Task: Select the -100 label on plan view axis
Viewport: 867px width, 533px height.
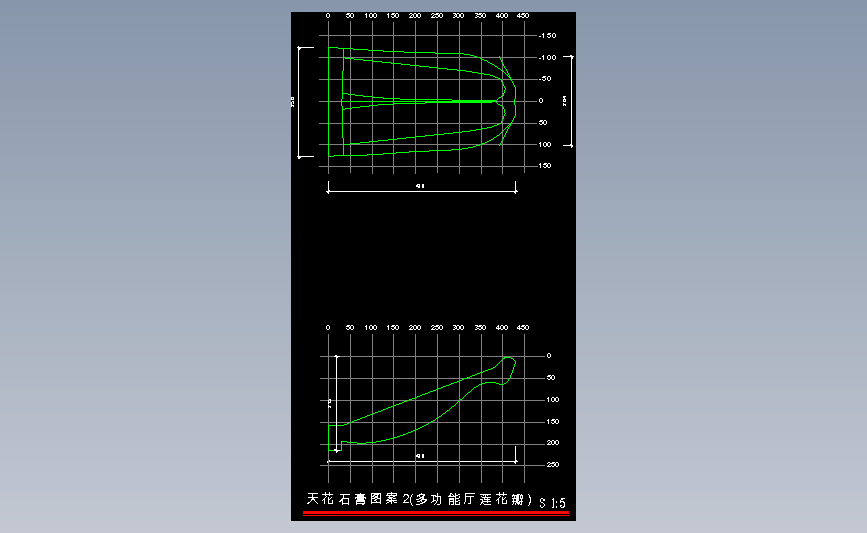Action: [x=547, y=58]
